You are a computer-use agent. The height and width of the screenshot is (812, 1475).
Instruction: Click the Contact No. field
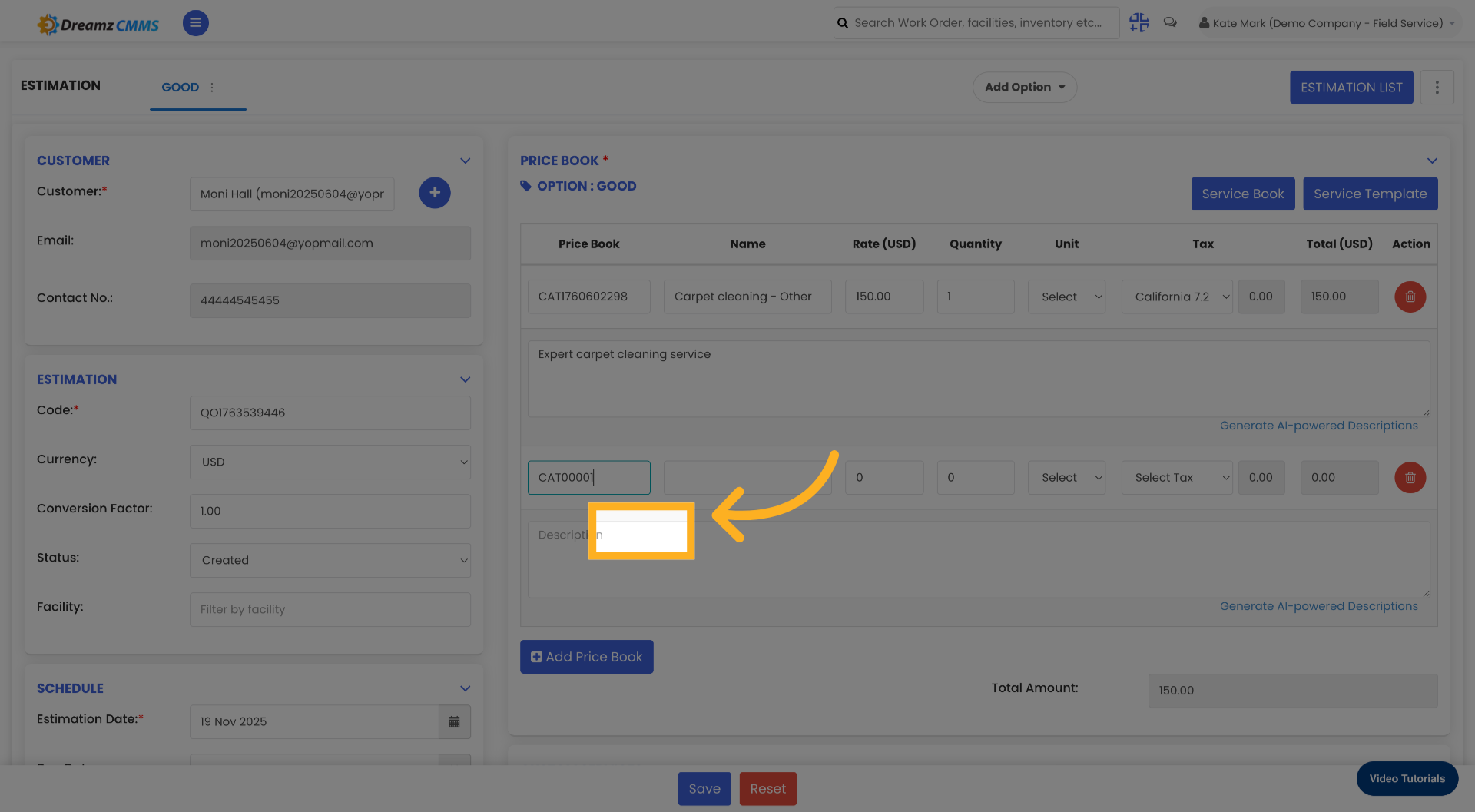(330, 300)
